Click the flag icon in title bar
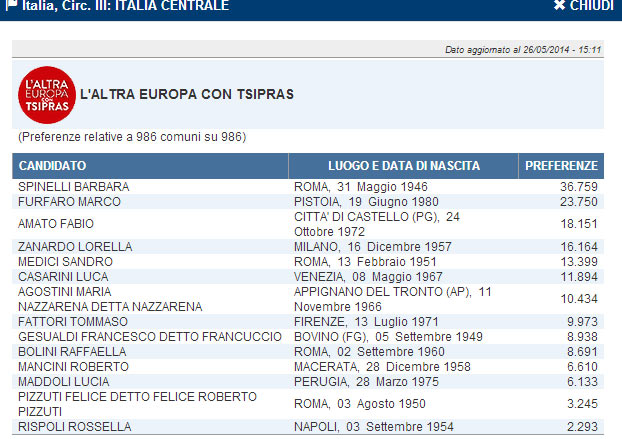Screen dimensions: 622x439 [7, 6]
